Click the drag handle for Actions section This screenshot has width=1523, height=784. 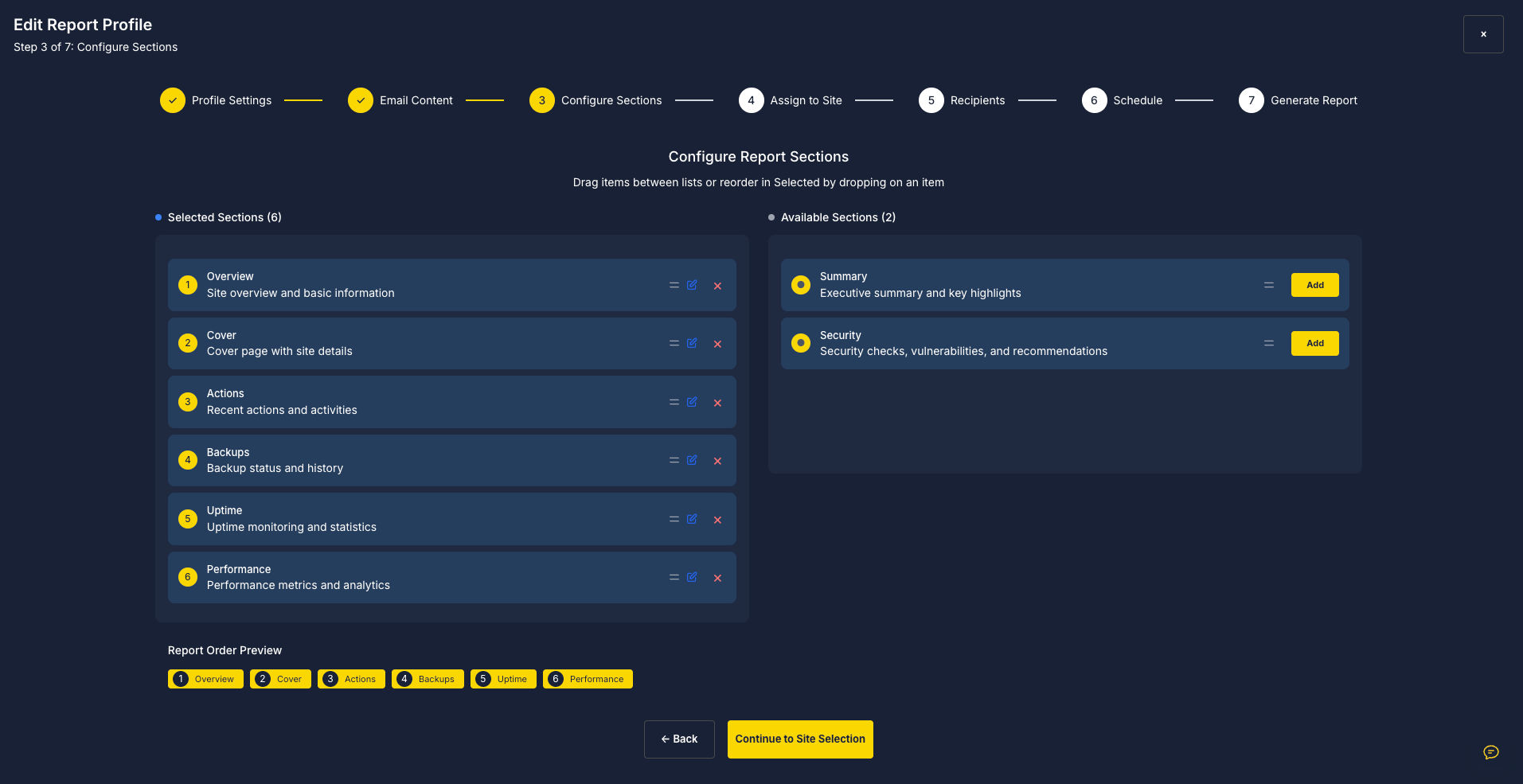[x=674, y=402]
